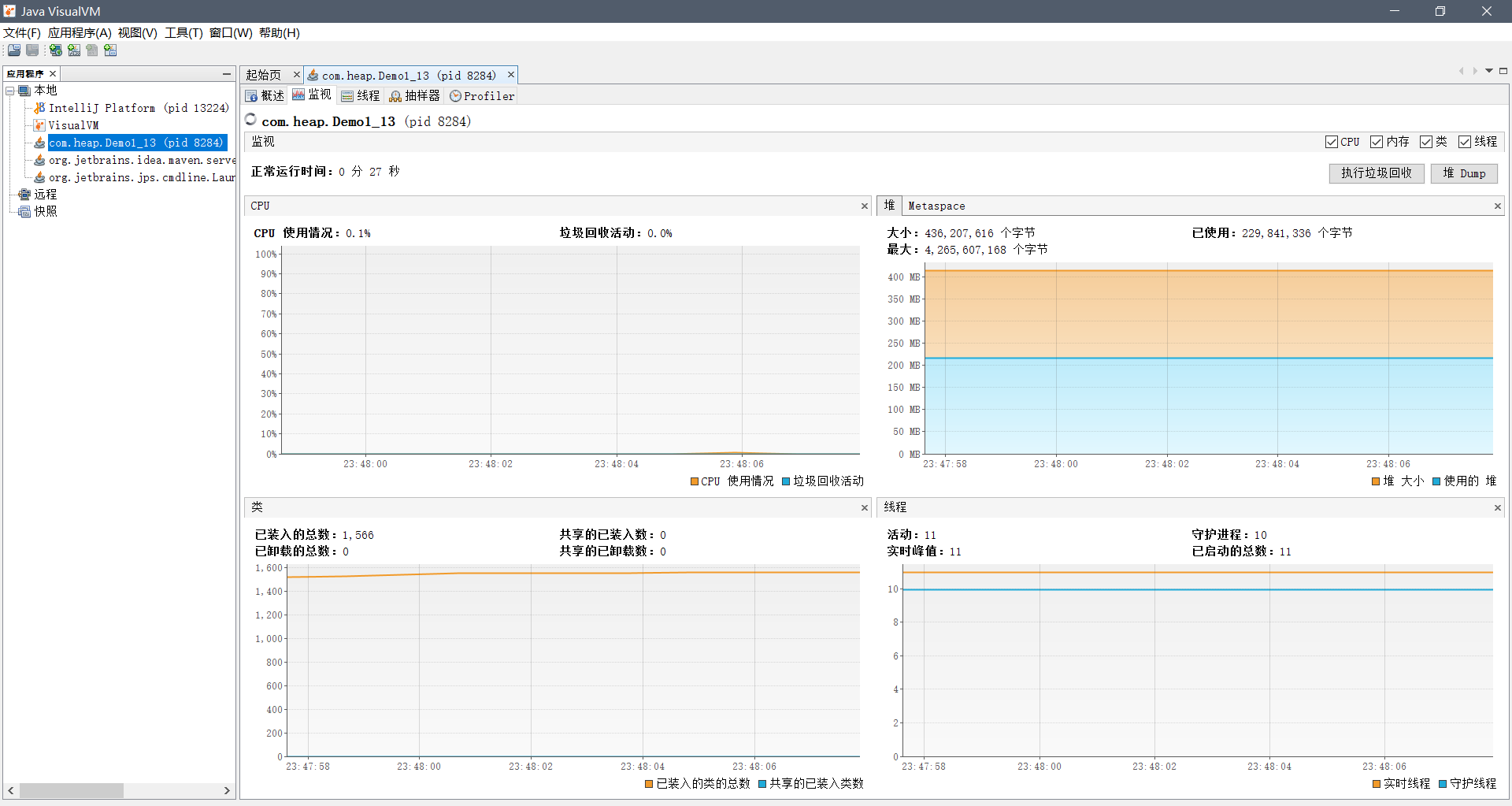1512x806 pixels.
Task: Close the 线程 chart panel
Action: tap(1498, 508)
